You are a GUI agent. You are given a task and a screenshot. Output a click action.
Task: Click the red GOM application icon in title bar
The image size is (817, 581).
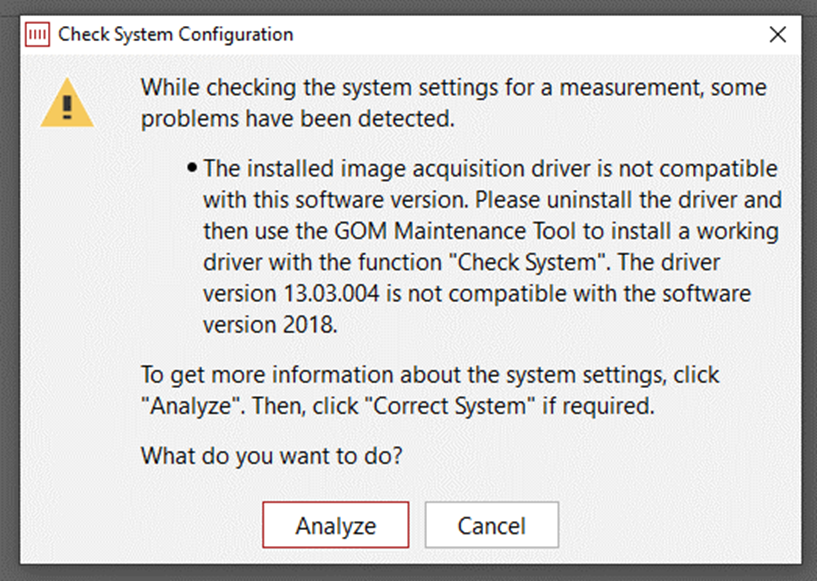coord(38,34)
